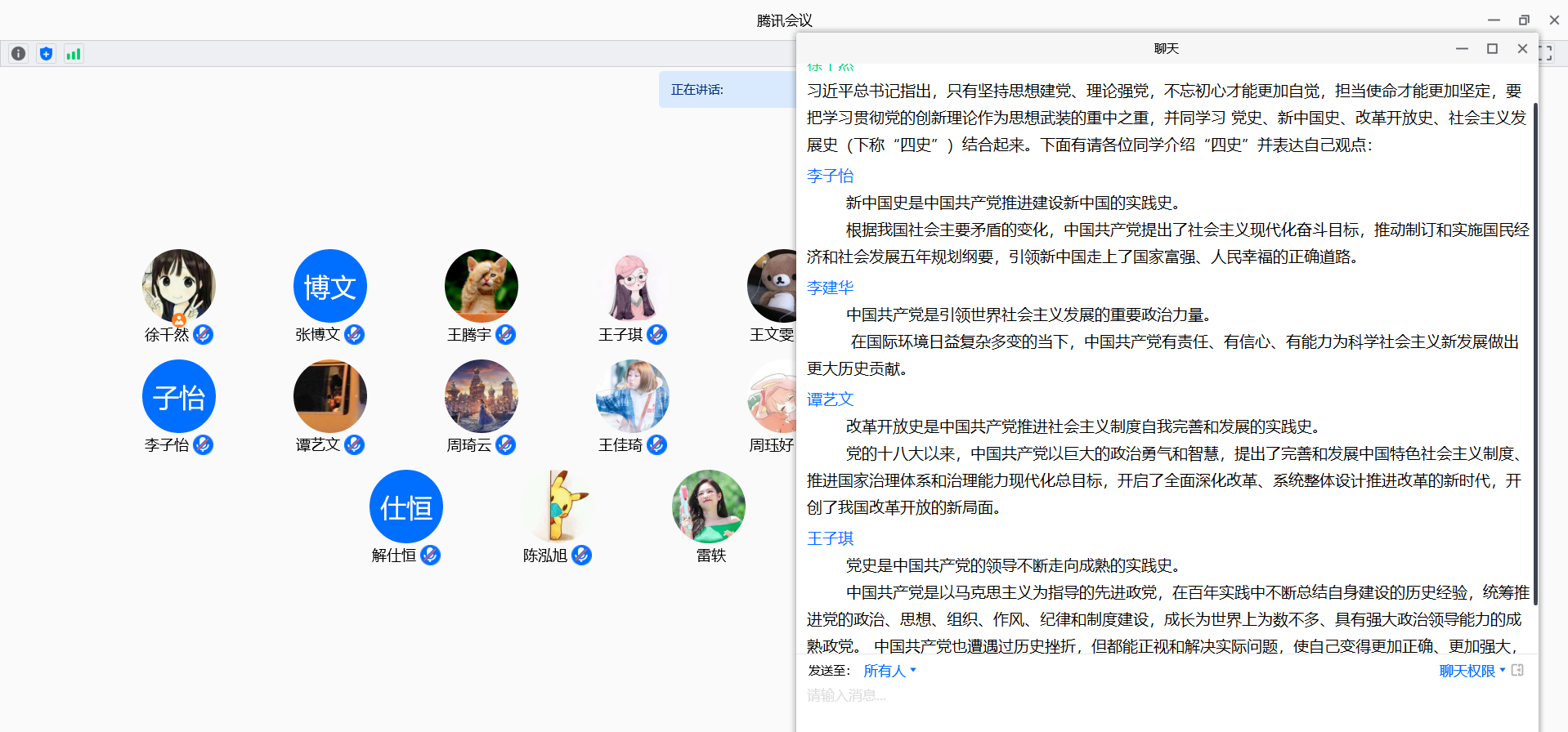Click sender name 谭艺文 in chat
Image resolution: width=1568 pixels, height=732 pixels.
[x=830, y=399]
